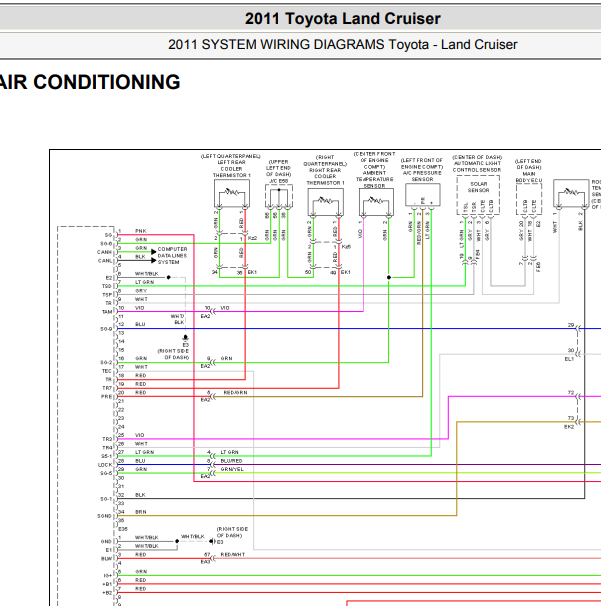Screen dimensions: 601x606
Task: Click the 'BLU' wire label at pin 12
Action: pos(140,324)
